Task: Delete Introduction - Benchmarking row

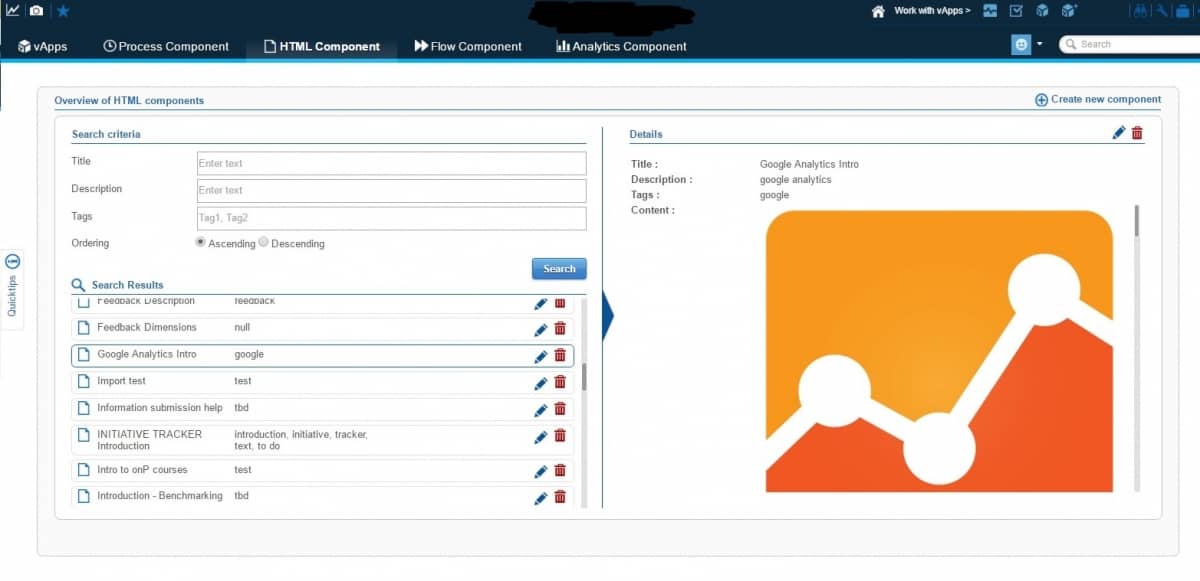Action: pyautogui.click(x=560, y=497)
